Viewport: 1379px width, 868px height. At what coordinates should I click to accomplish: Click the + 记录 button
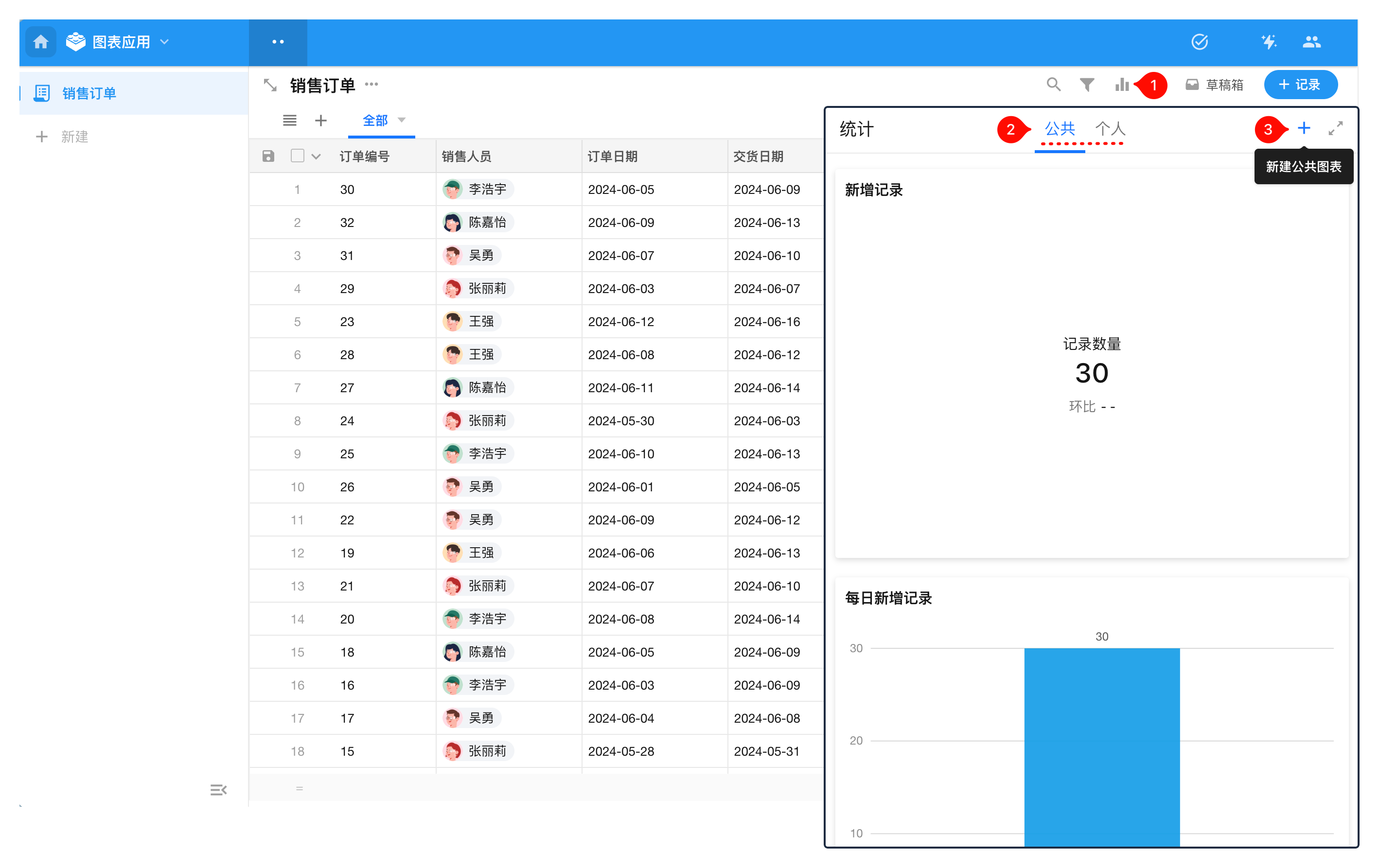click(1300, 85)
